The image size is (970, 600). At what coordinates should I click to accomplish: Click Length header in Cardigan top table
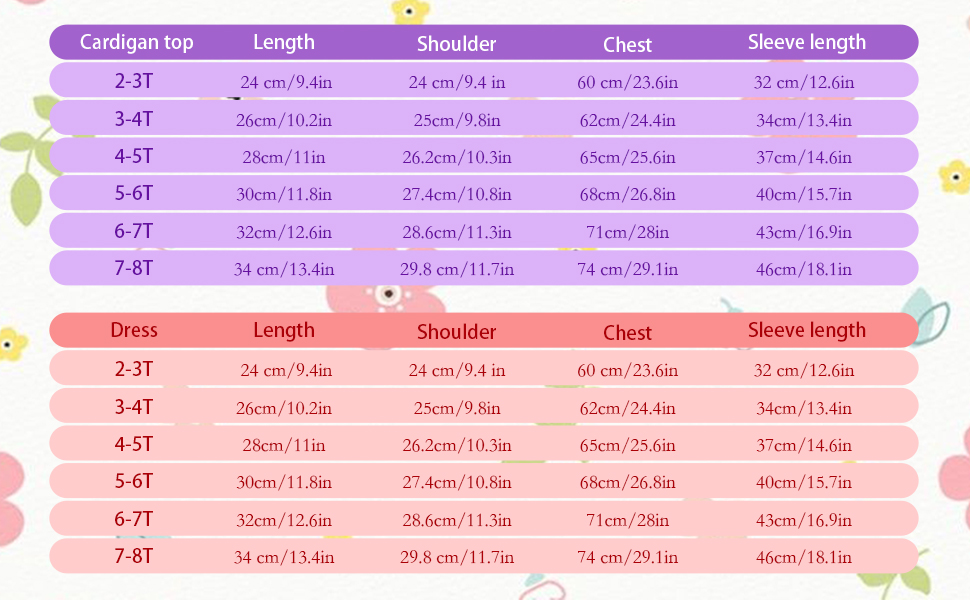pyautogui.click(x=284, y=42)
